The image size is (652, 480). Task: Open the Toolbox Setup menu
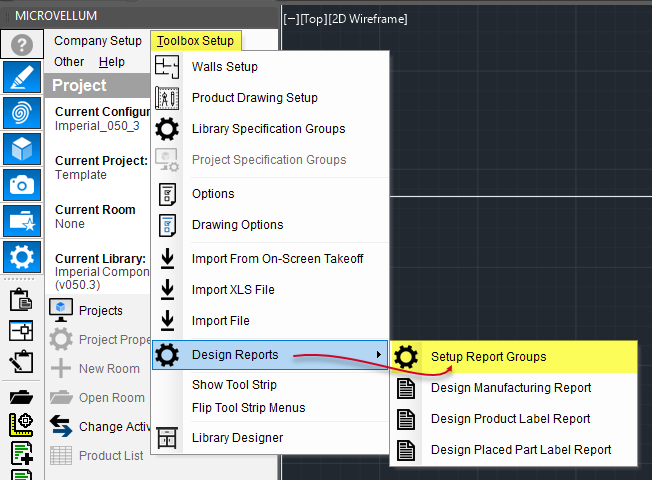click(x=195, y=41)
